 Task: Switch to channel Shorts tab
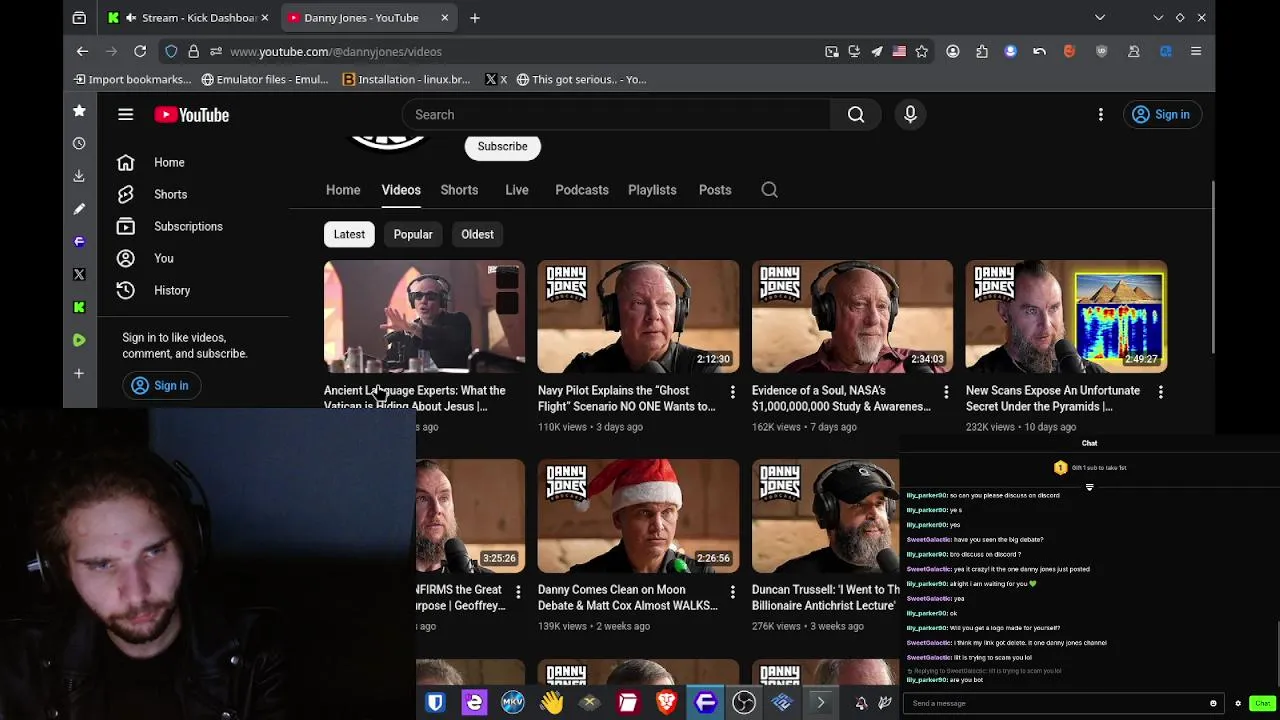tap(459, 190)
